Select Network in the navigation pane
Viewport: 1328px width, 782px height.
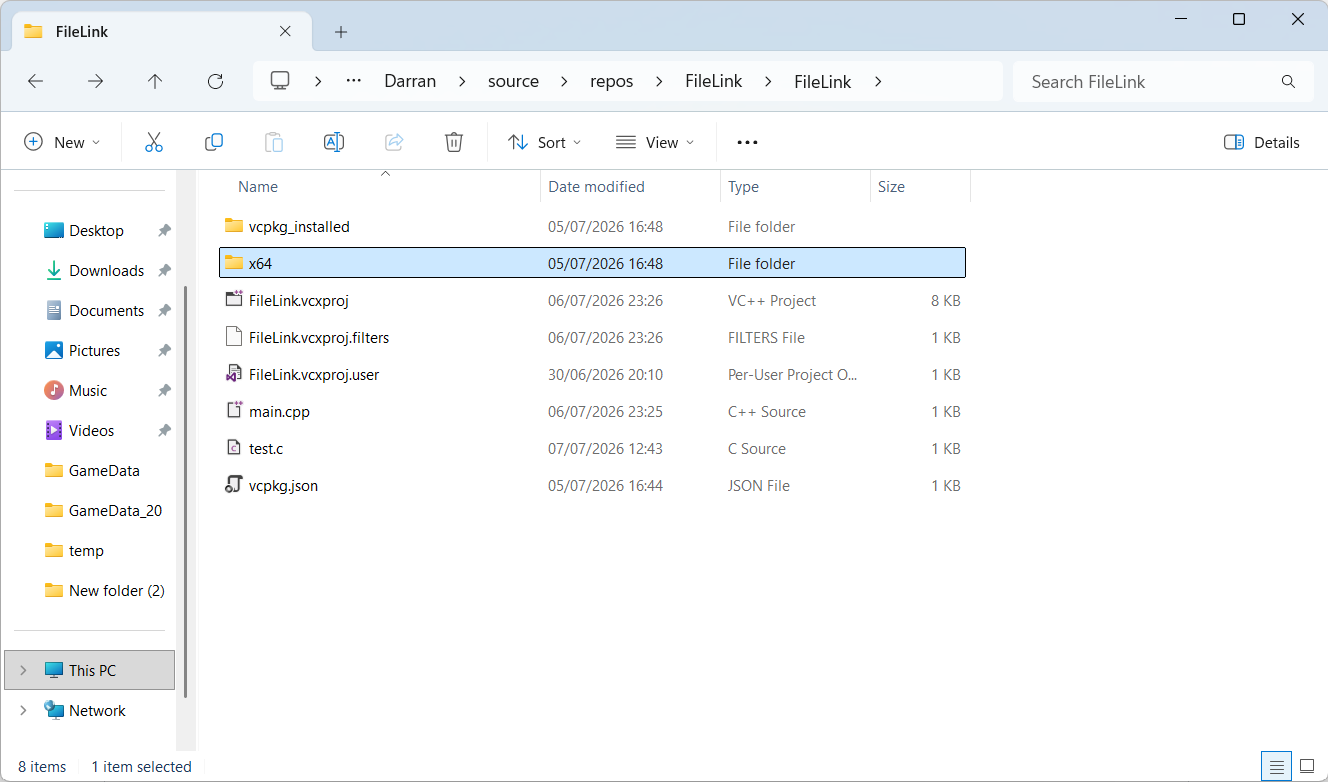(x=90, y=710)
